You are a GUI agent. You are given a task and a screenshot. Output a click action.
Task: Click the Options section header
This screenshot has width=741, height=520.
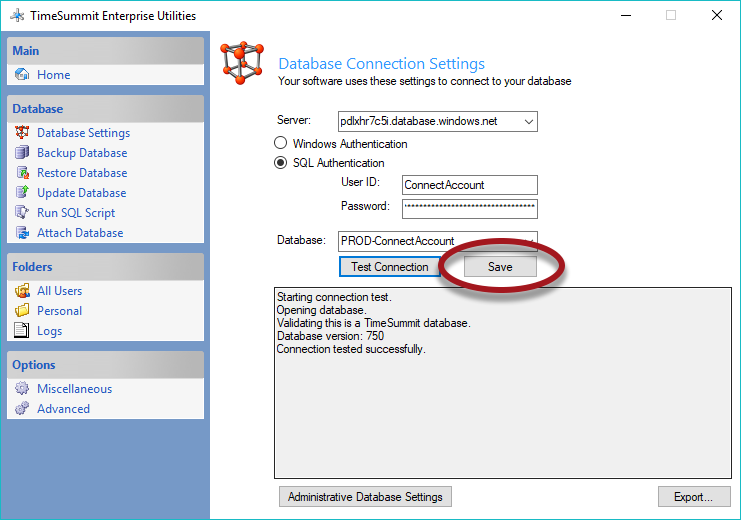[x=105, y=364]
